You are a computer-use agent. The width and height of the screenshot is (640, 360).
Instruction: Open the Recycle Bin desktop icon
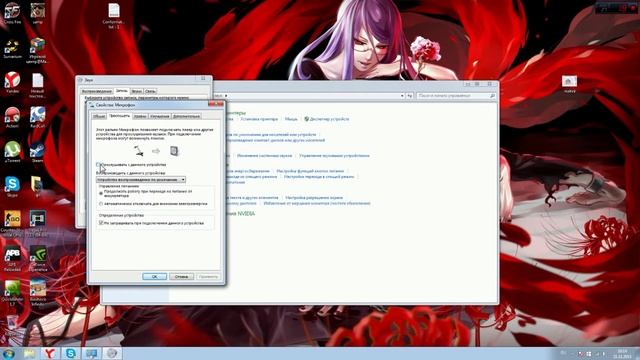click(x=11, y=325)
